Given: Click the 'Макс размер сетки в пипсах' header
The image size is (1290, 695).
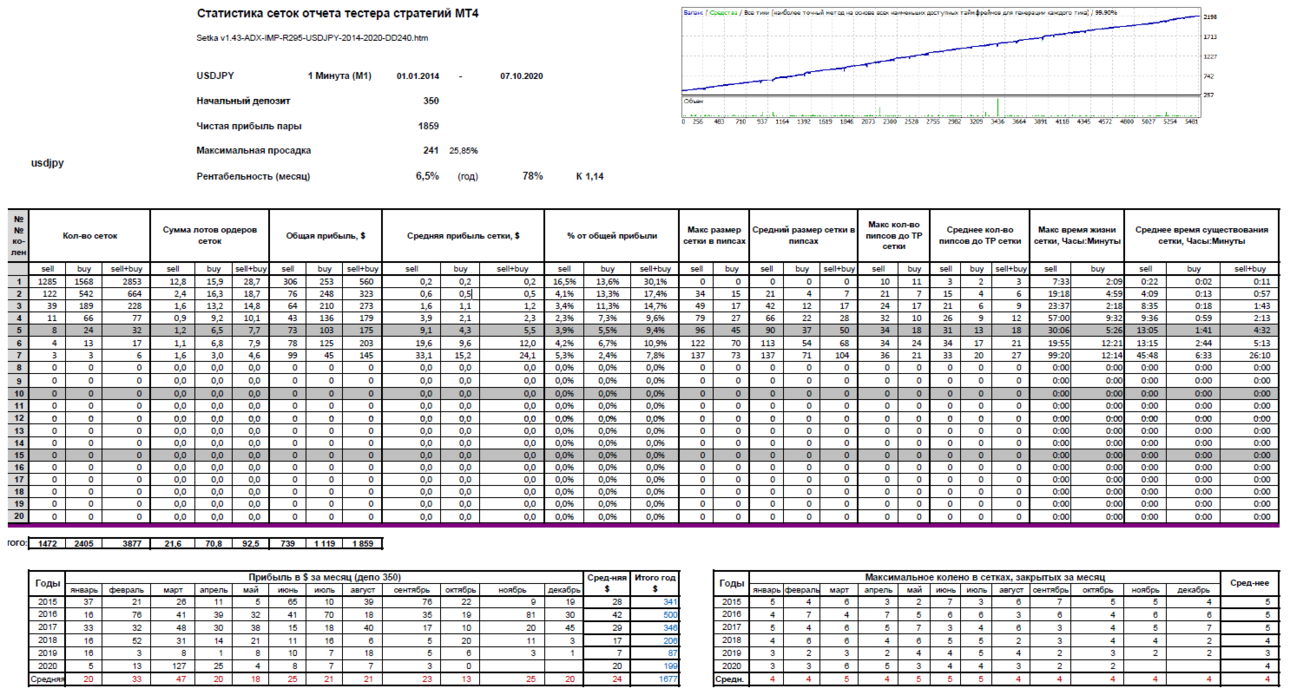Looking at the screenshot, I should [712, 236].
